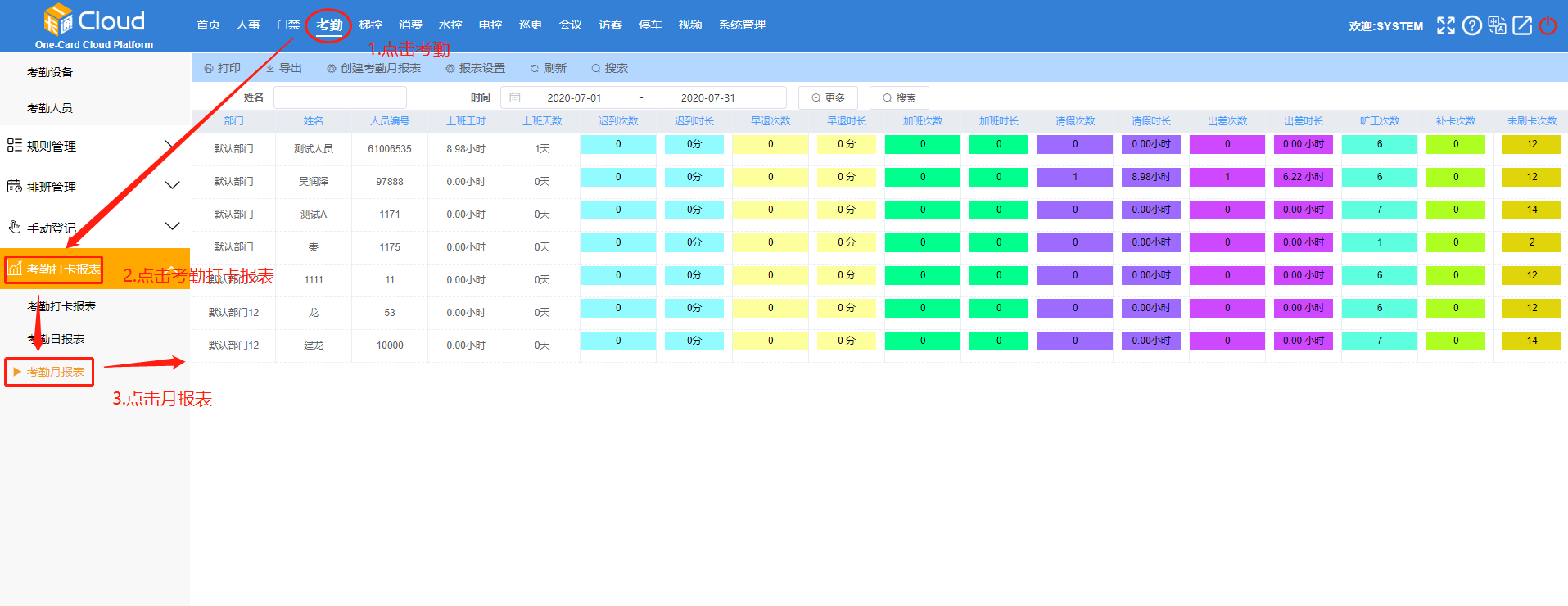Click the fullscreen expand icon in header
1568x606 pixels.
tap(1446, 25)
